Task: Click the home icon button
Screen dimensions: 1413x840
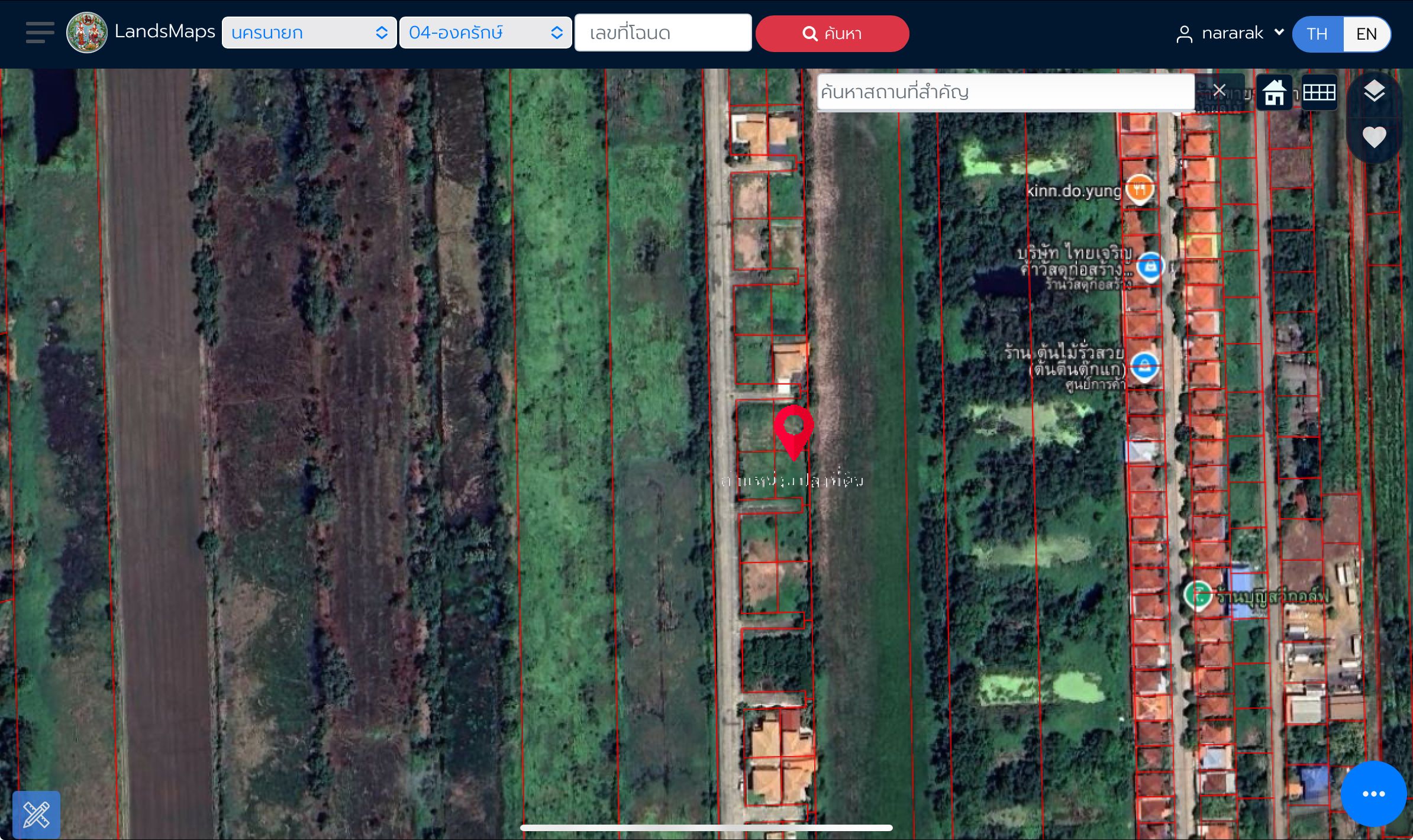Action: coord(1274,92)
